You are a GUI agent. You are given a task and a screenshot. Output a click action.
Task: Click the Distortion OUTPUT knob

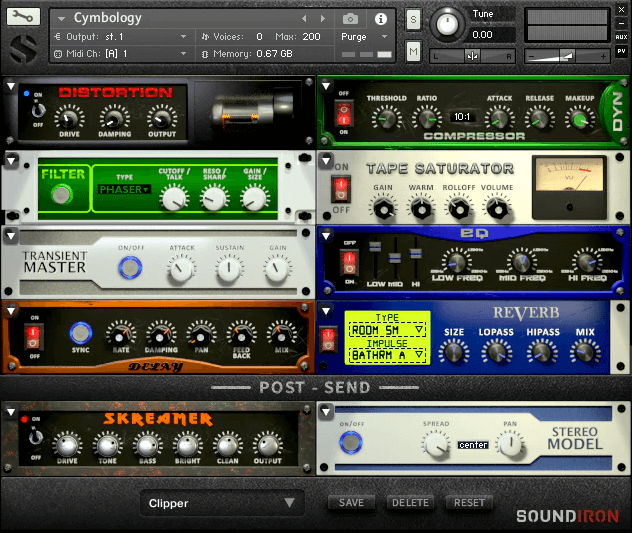click(x=162, y=119)
